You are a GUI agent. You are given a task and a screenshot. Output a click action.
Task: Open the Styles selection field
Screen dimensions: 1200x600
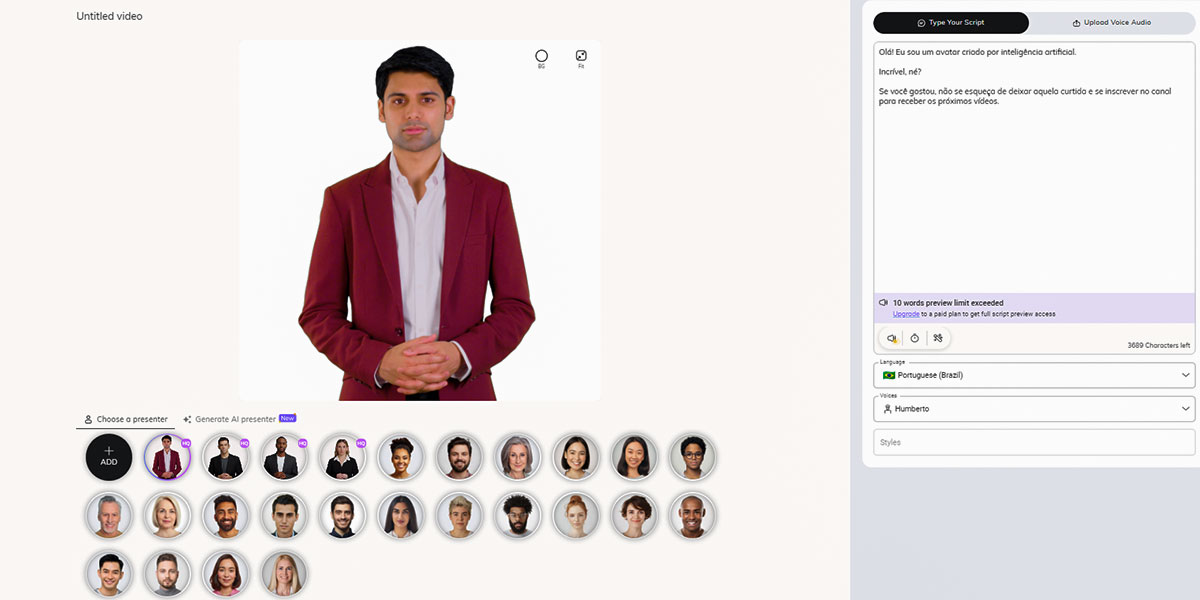coord(1033,442)
